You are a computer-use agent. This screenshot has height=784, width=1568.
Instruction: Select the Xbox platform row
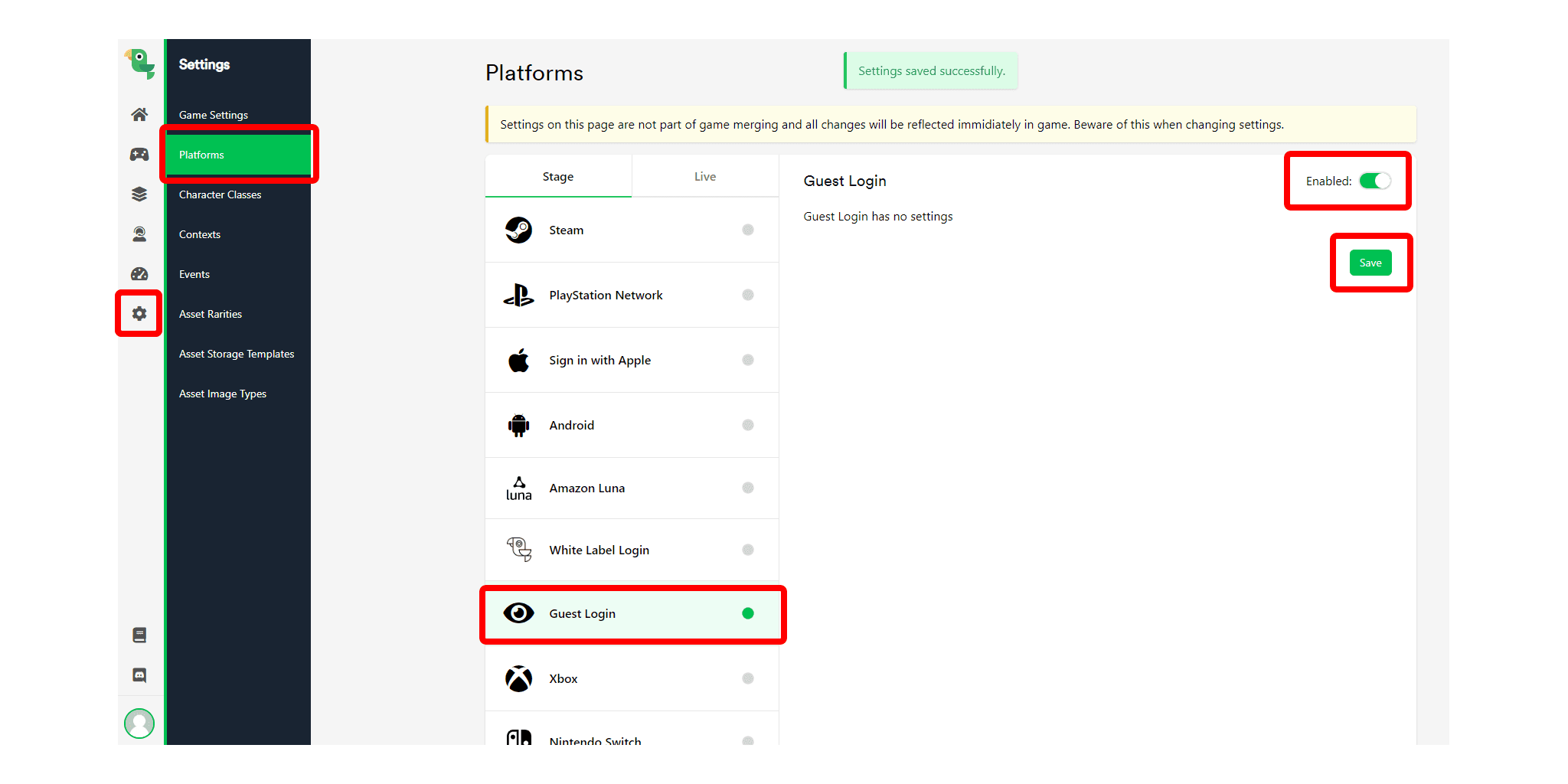632,678
